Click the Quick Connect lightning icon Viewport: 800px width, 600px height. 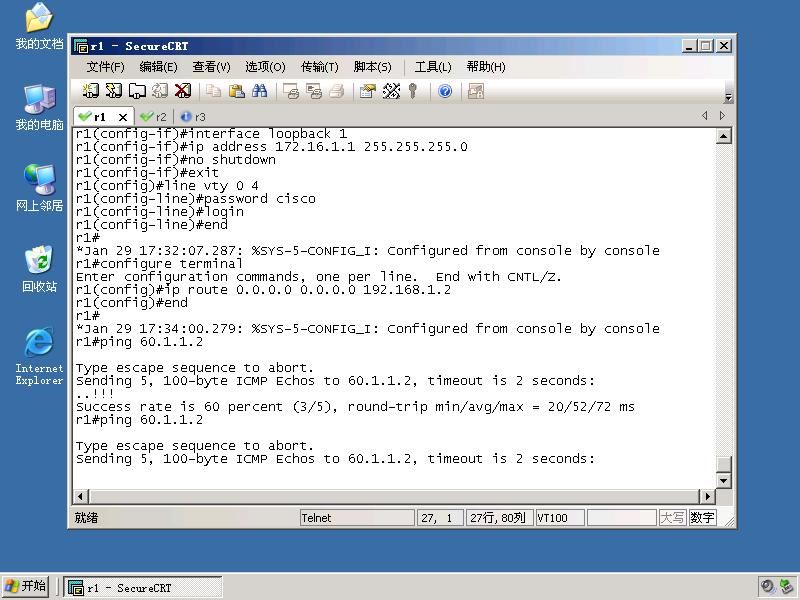(x=113, y=91)
